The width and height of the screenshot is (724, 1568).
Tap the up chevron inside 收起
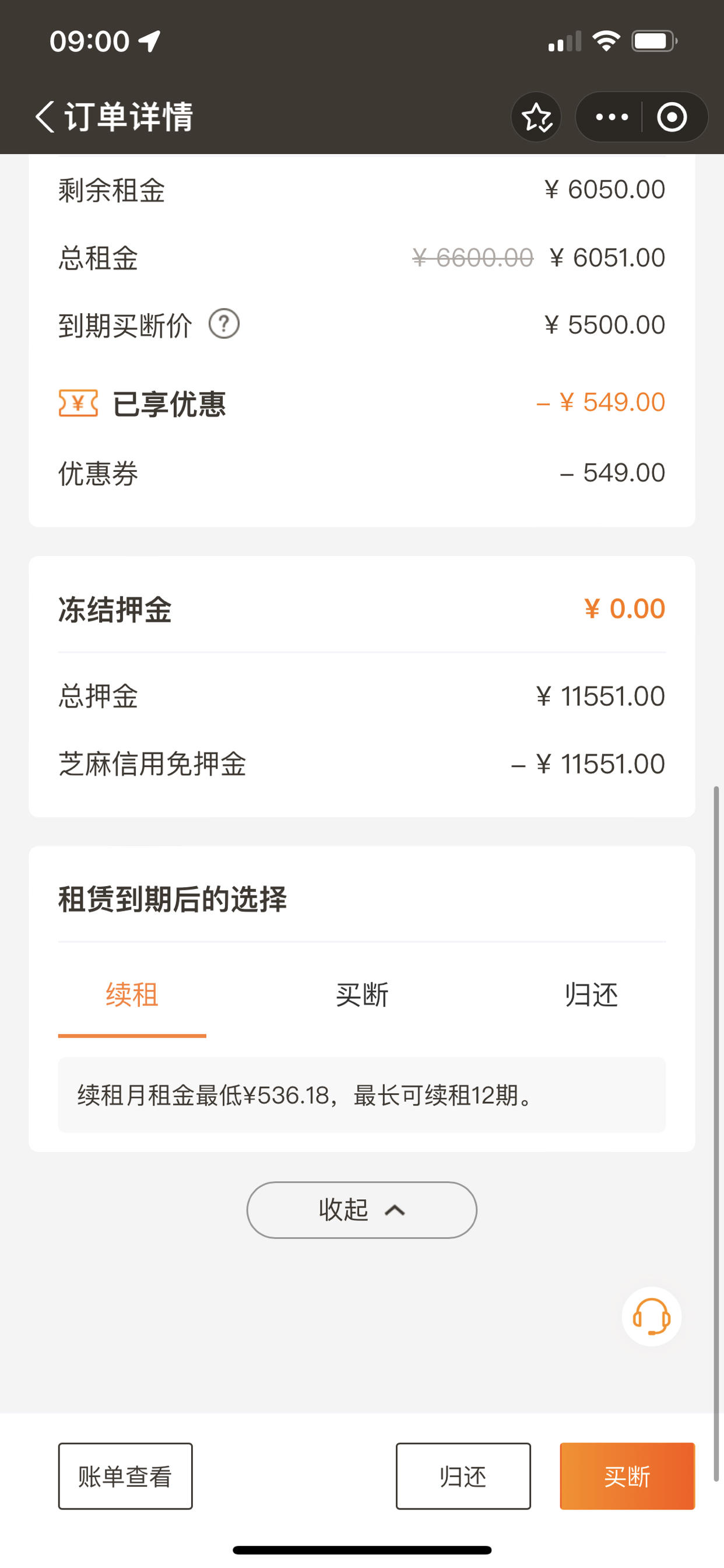(x=395, y=1210)
